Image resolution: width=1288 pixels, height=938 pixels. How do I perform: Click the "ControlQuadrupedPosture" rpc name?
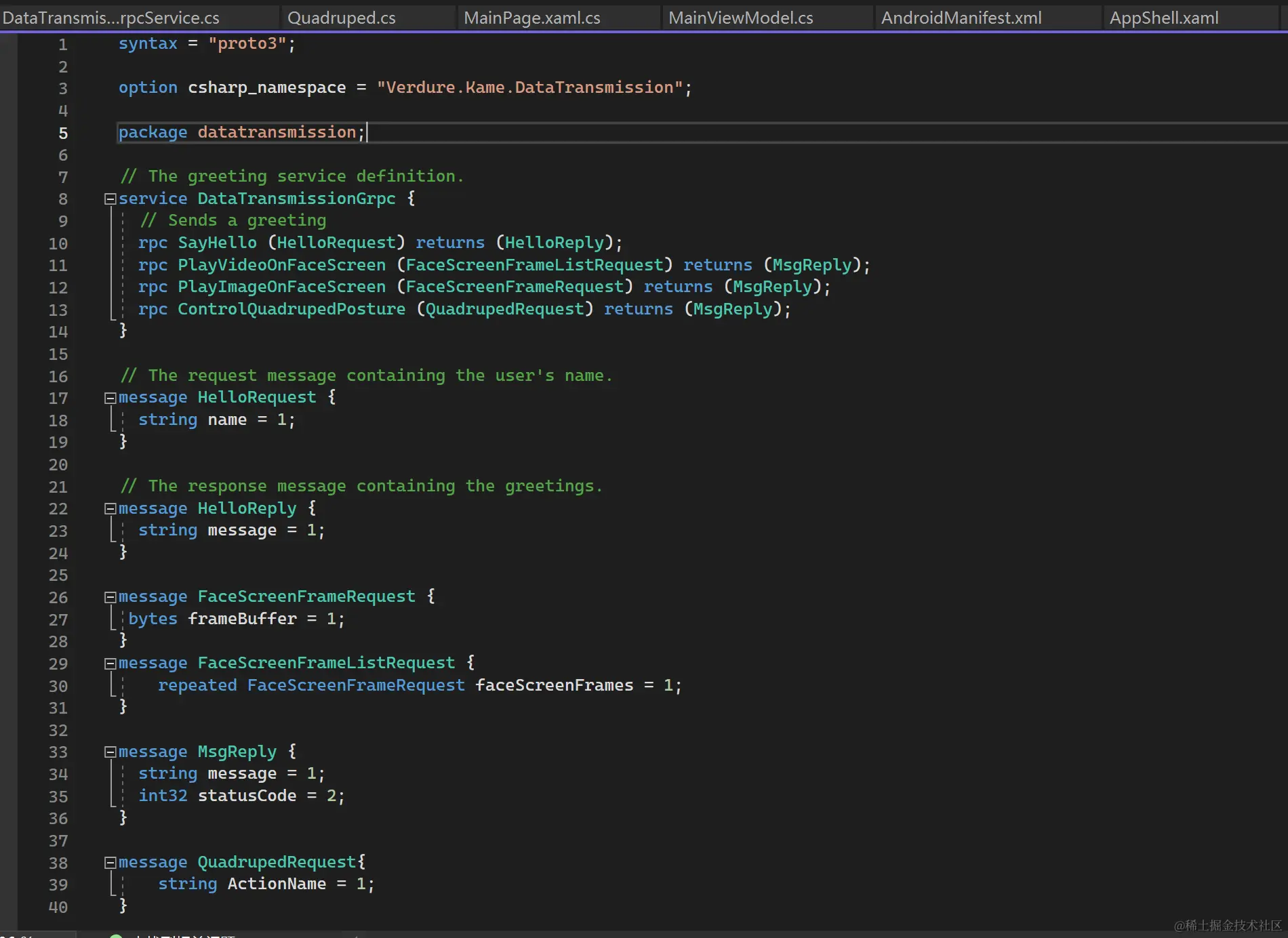(x=291, y=309)
